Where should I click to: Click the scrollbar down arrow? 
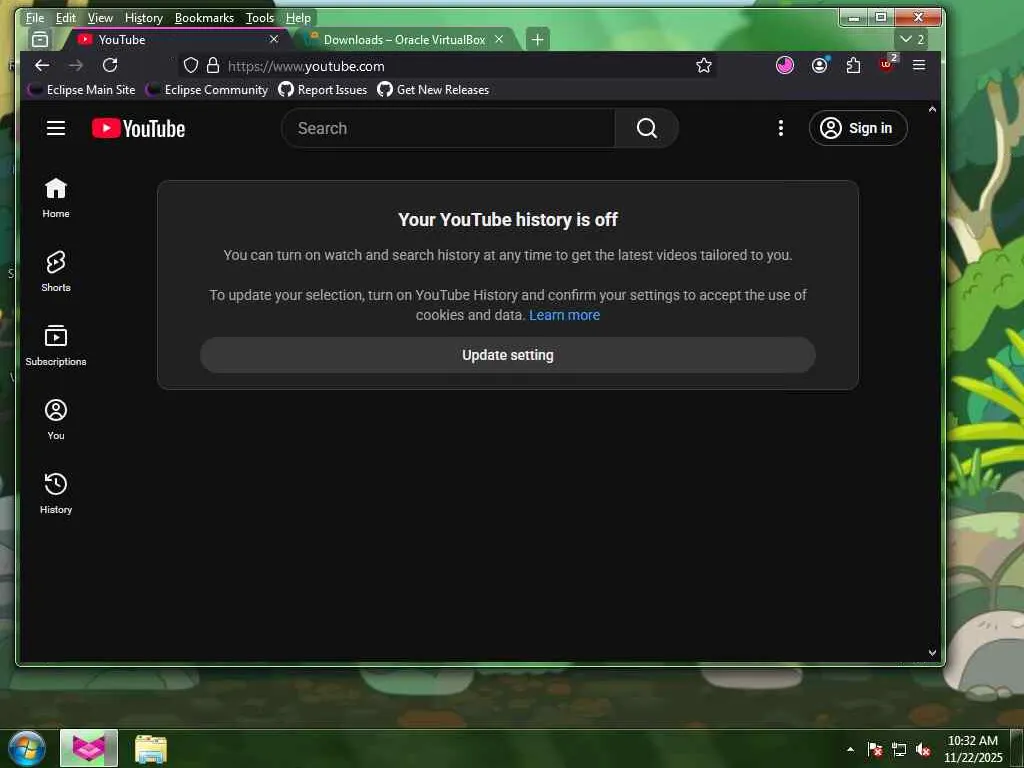(932, 652)
